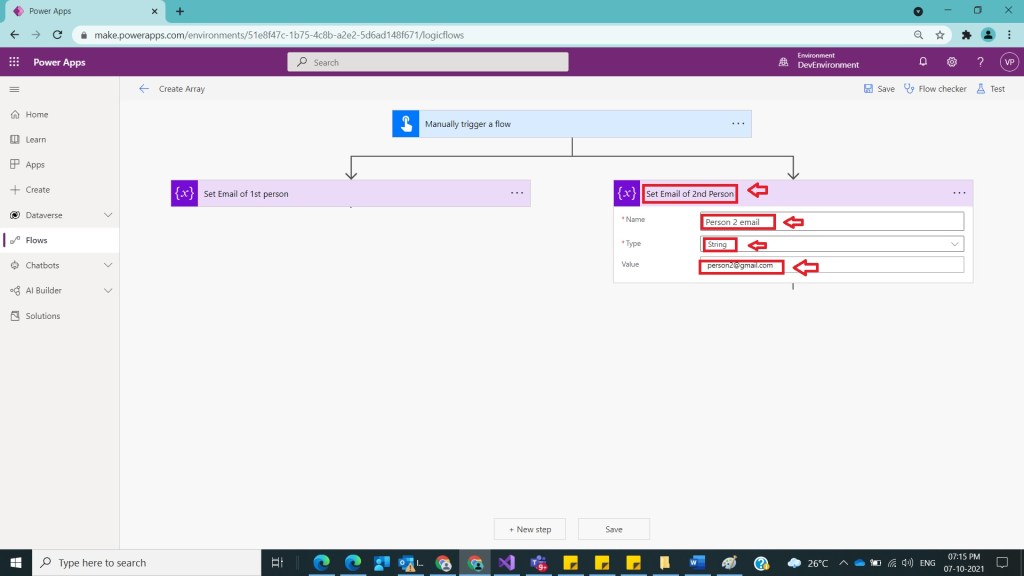Collapse the left navigation hamburger menu

tap(14, 89)
